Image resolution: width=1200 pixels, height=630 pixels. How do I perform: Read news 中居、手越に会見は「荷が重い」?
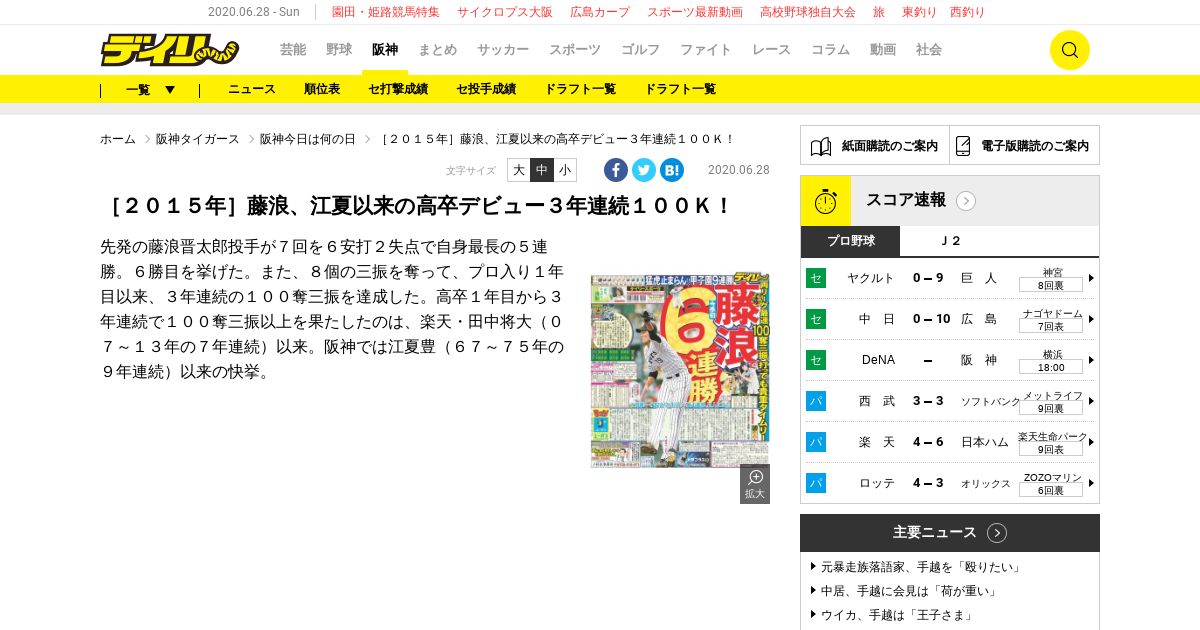(x=910, y=591)
